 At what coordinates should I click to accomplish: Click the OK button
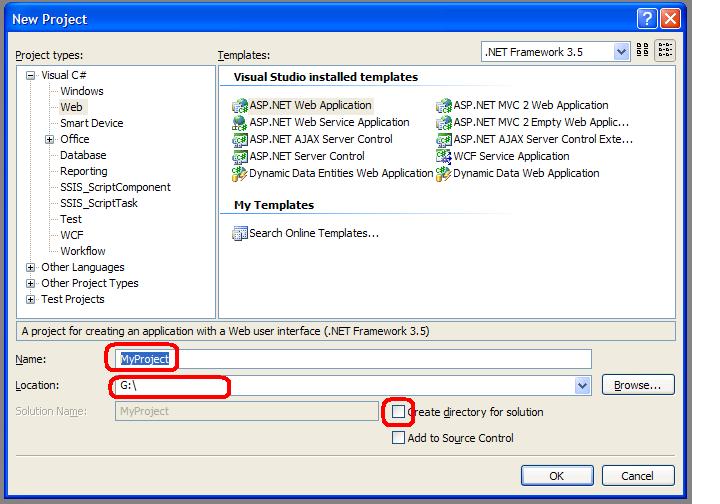point(557,476)
